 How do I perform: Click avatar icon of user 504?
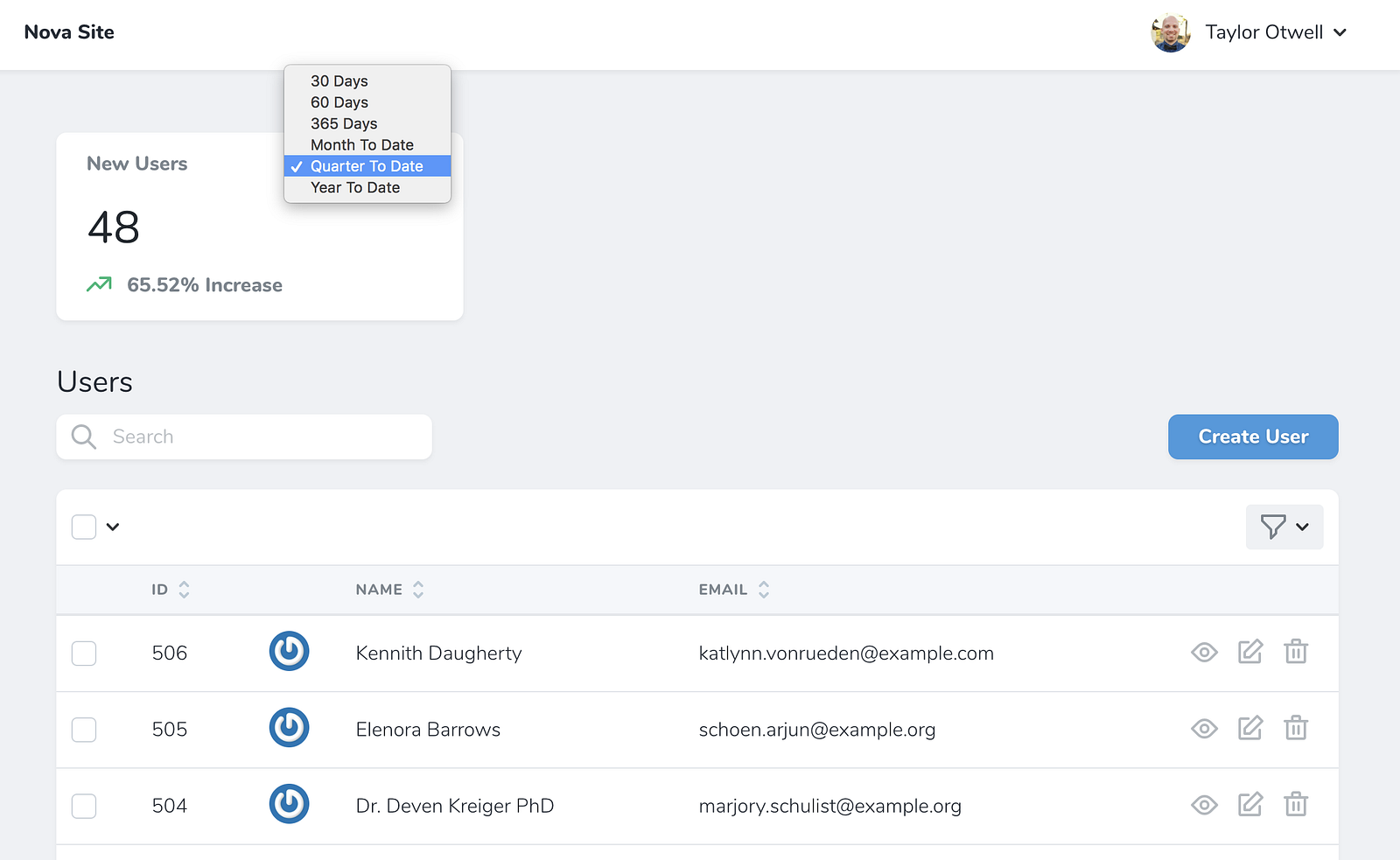point(289,804)
